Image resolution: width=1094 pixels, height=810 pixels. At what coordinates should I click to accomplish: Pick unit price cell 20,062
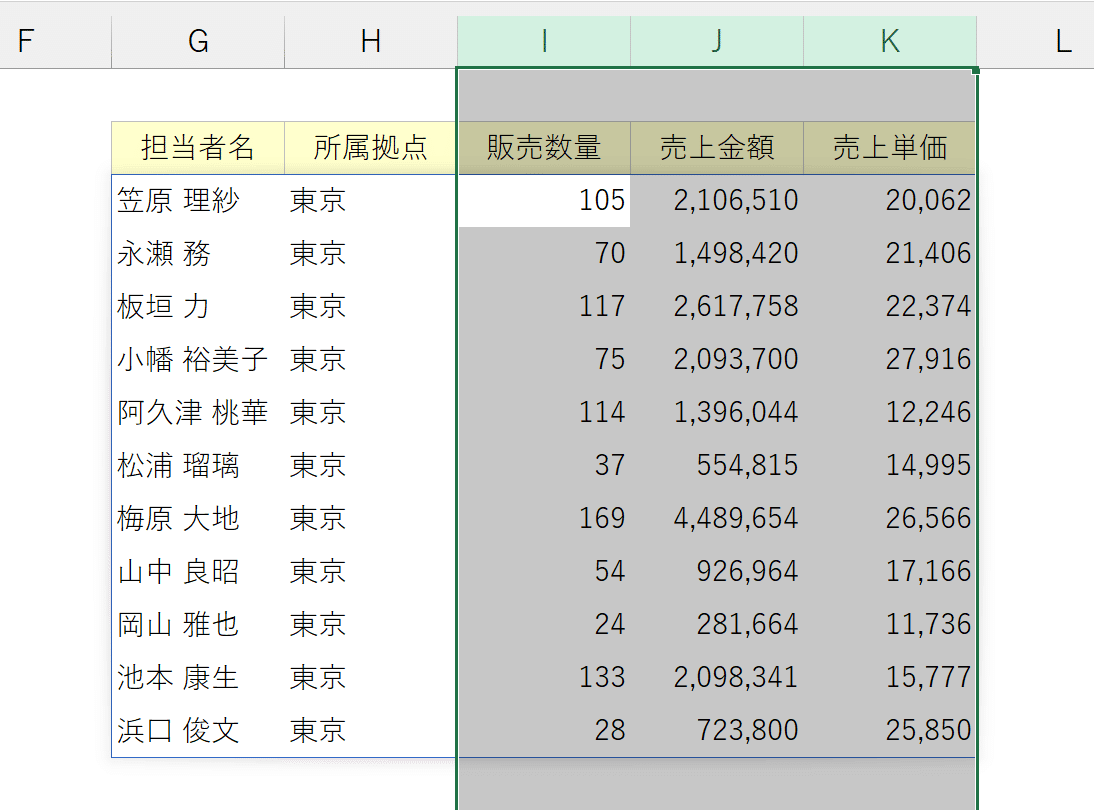[x=890, y=200]
